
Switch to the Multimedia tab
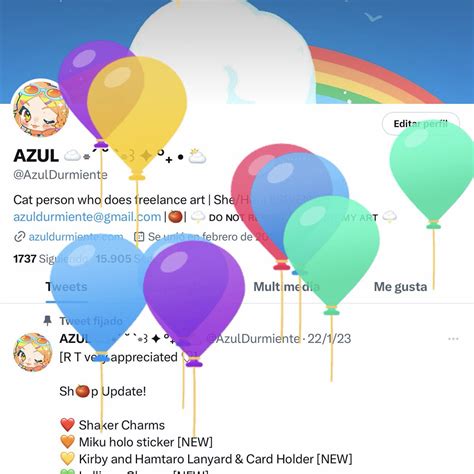click(286, 287)
